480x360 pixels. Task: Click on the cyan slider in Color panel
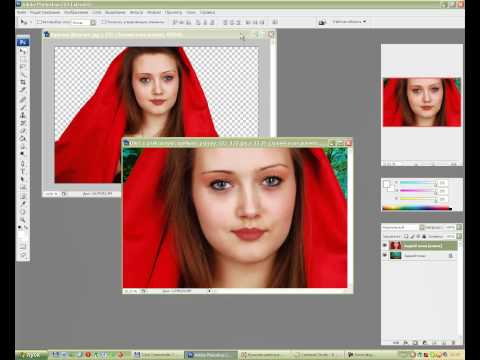click(x=418, y=183)
